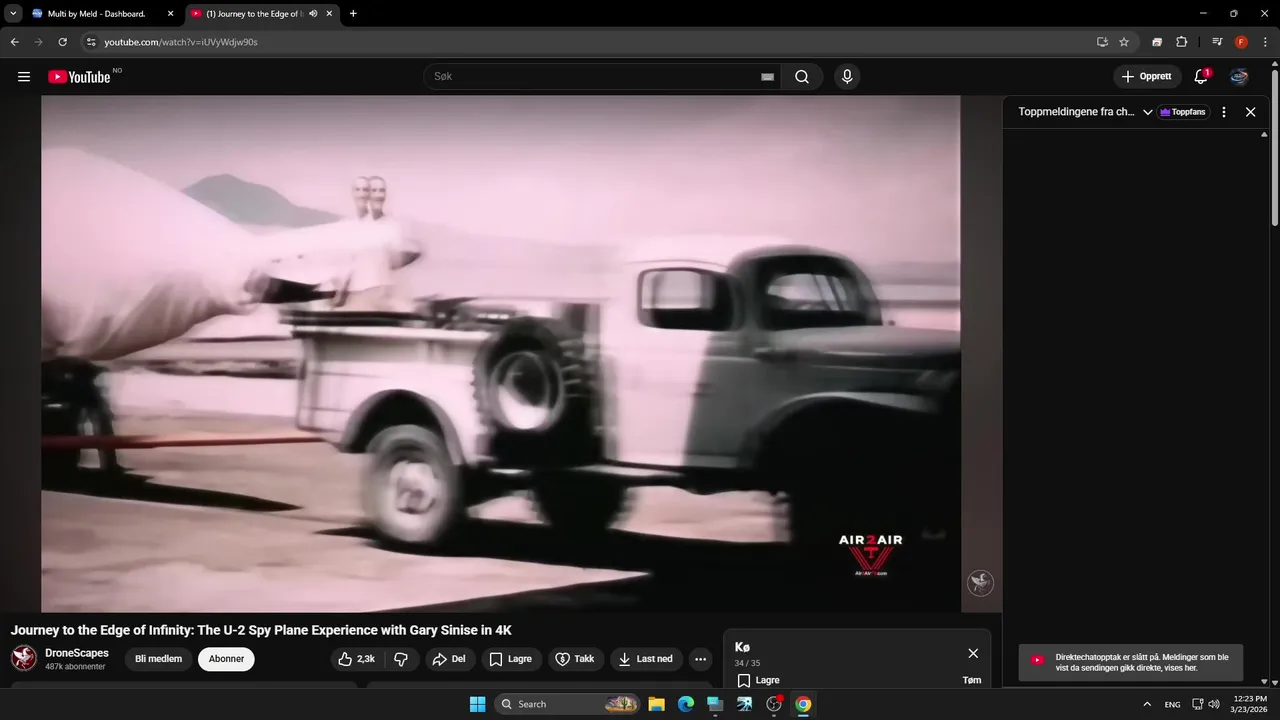Click the Takk thanks button
Image resolution: width=1280 pixels, height=720 pixels.
tap(575, 659)
